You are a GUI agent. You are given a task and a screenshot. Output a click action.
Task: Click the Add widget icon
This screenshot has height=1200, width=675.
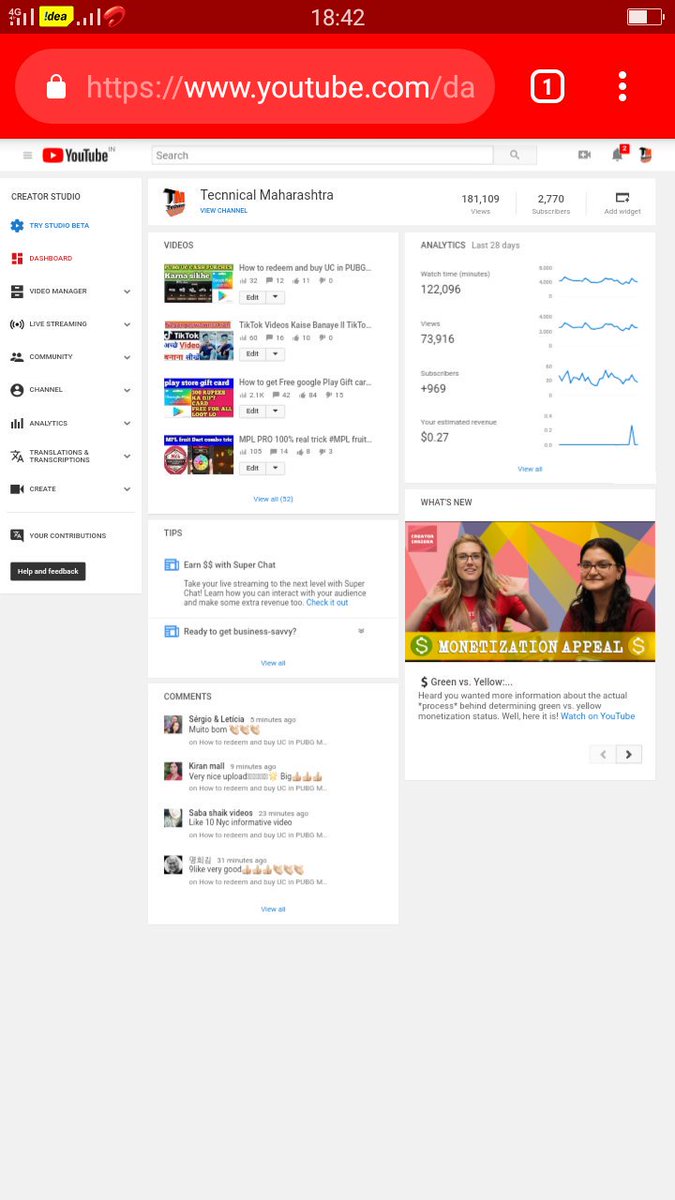click(x=622, y=197)
